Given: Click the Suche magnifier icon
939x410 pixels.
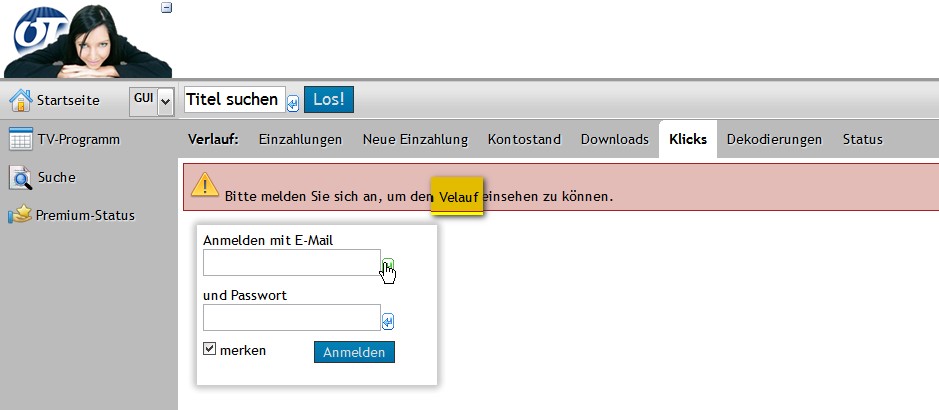Looking at the screenshot, I should point(21,178).
